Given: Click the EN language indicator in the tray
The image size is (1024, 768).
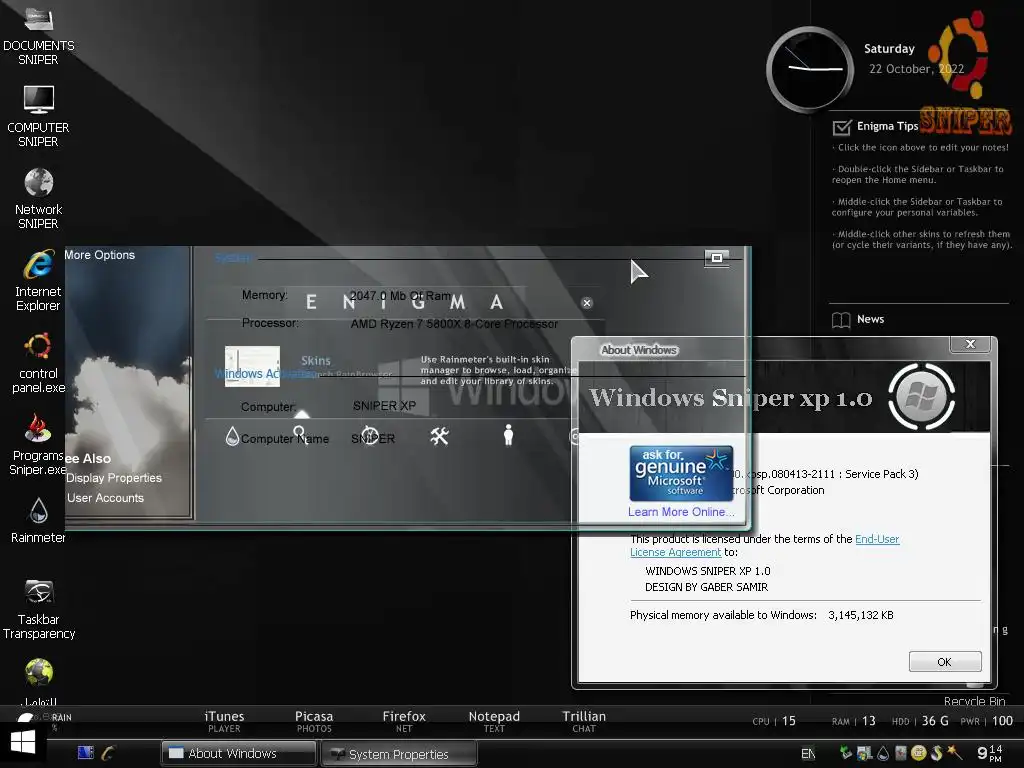Looking at the screenshot, I should [808, 754].
